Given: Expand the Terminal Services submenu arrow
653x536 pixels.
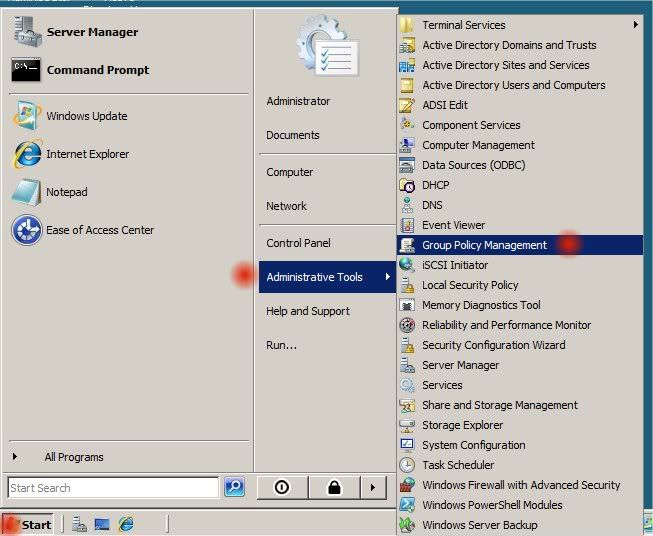Looking at the screenshot, I should point(636,25).
